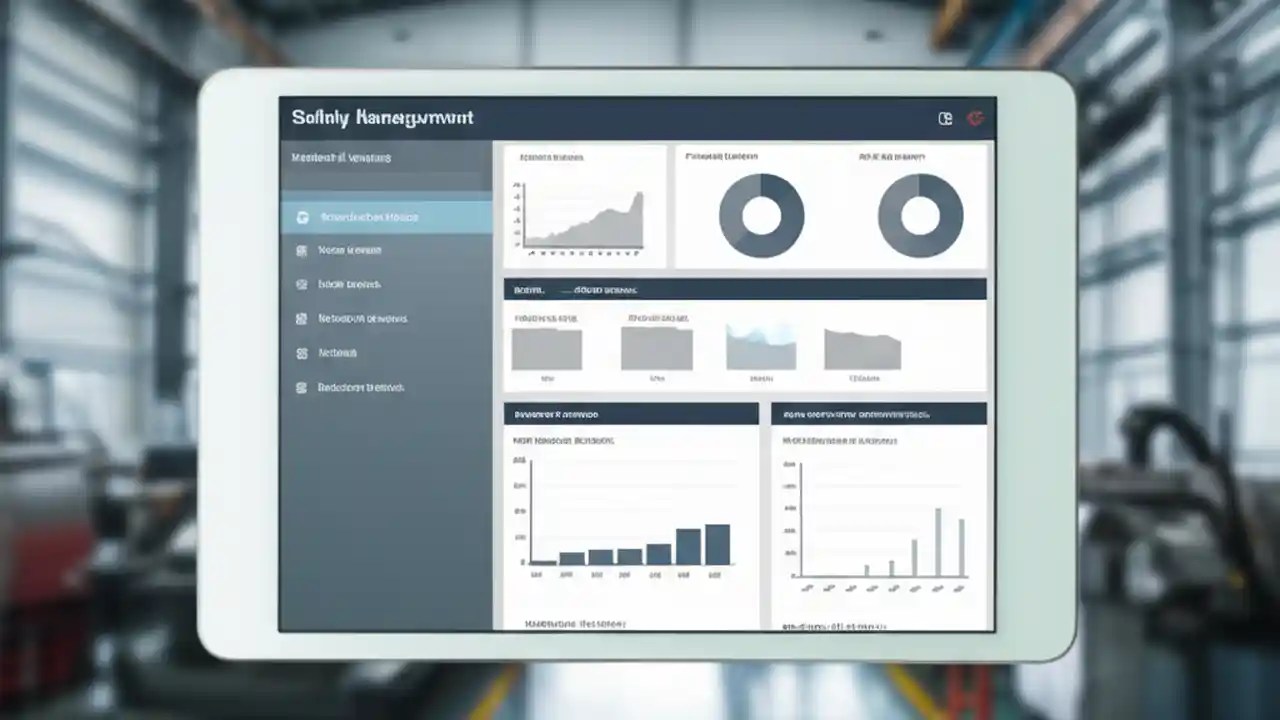Viewport: 1280px width, 720px height.
Task: Select the highlighted dashboard icon in the sidebar
Action: pyautogui.click(x=303, y=216)
